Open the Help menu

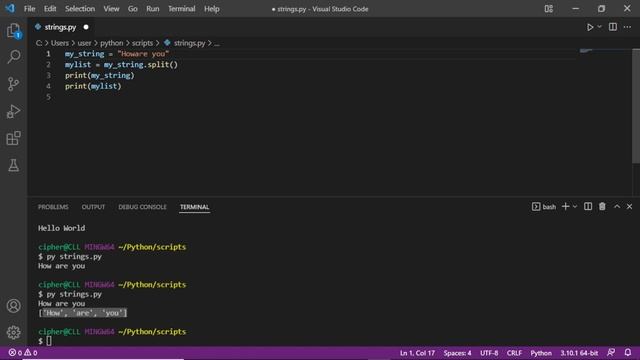(212, 9)
